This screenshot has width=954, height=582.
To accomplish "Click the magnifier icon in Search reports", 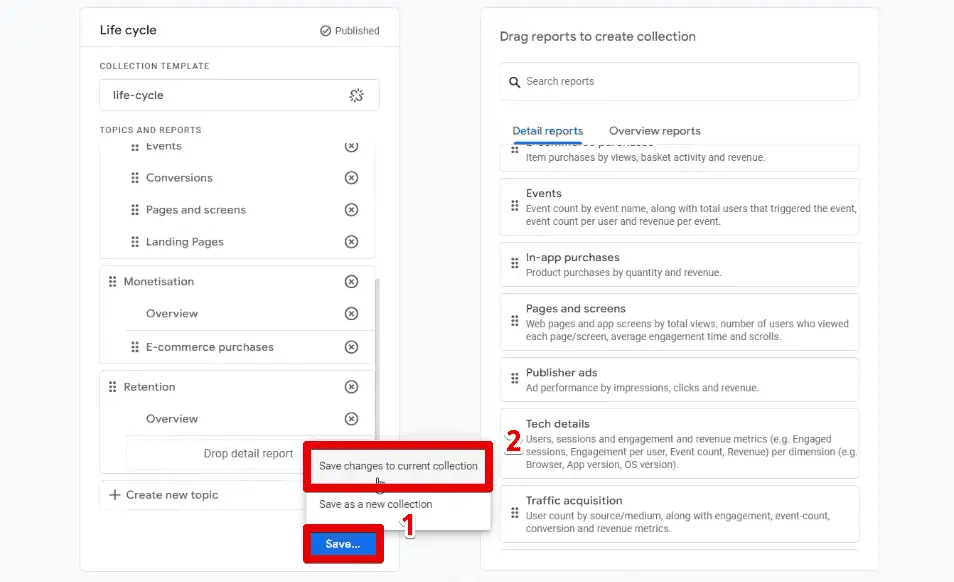I will point(515,82).
